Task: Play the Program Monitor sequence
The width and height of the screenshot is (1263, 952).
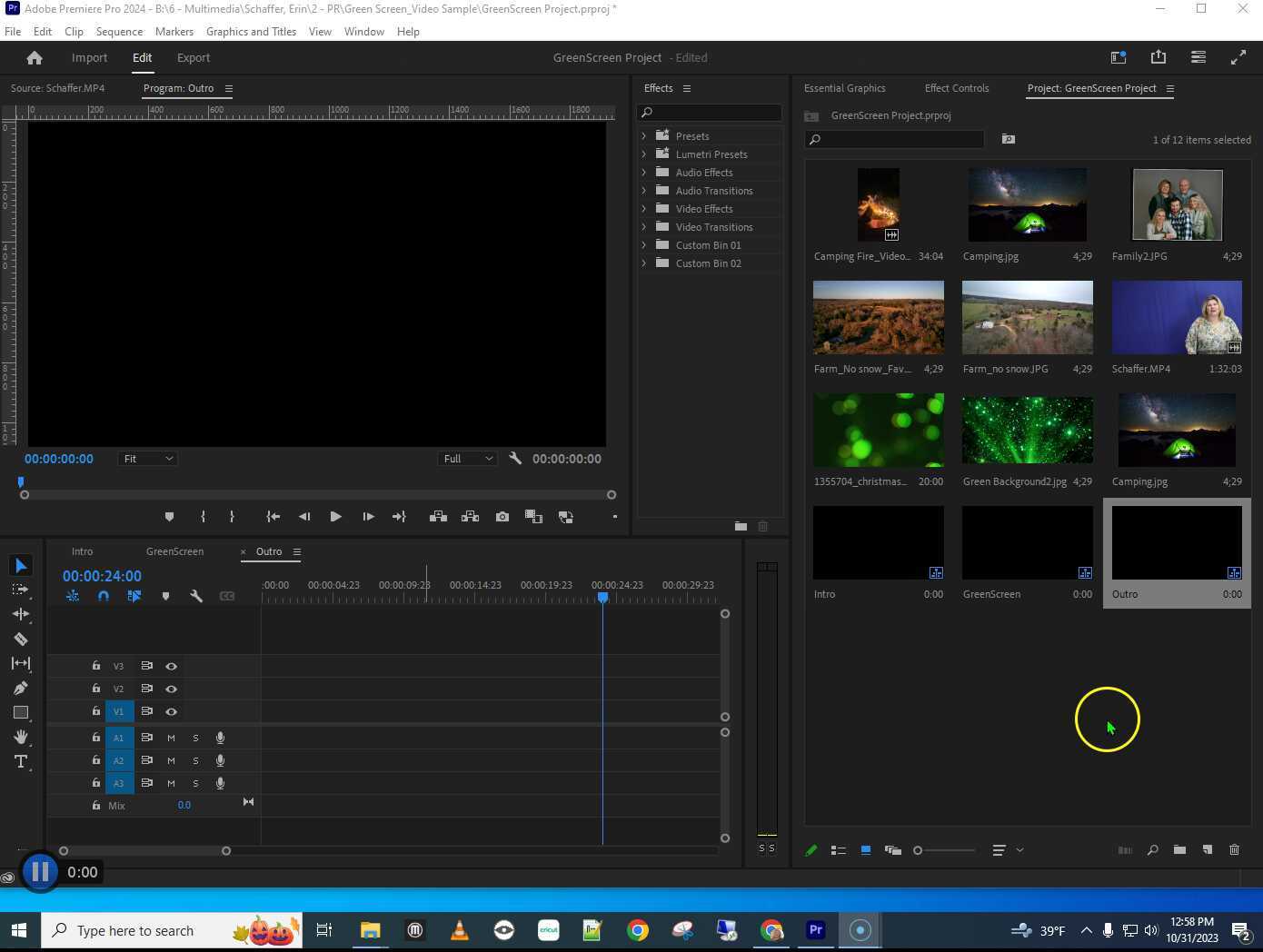Action: pyautogui.click(x=335, y=517)
